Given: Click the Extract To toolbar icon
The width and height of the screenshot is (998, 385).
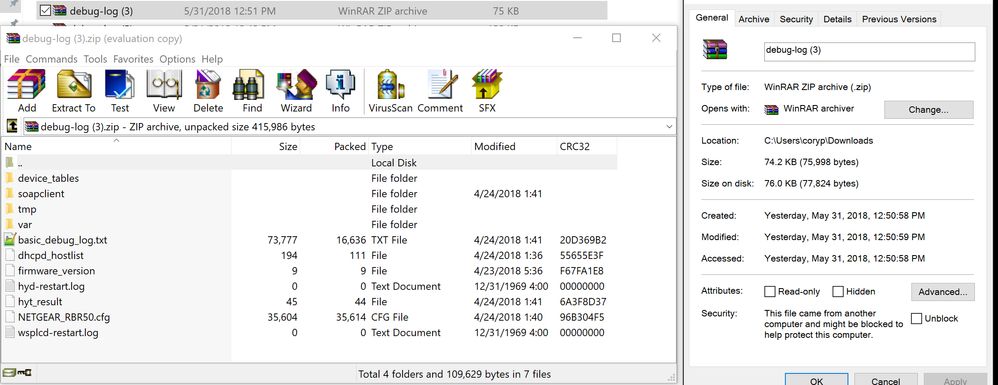Looking at the screenshot, I should click(74, 91).
